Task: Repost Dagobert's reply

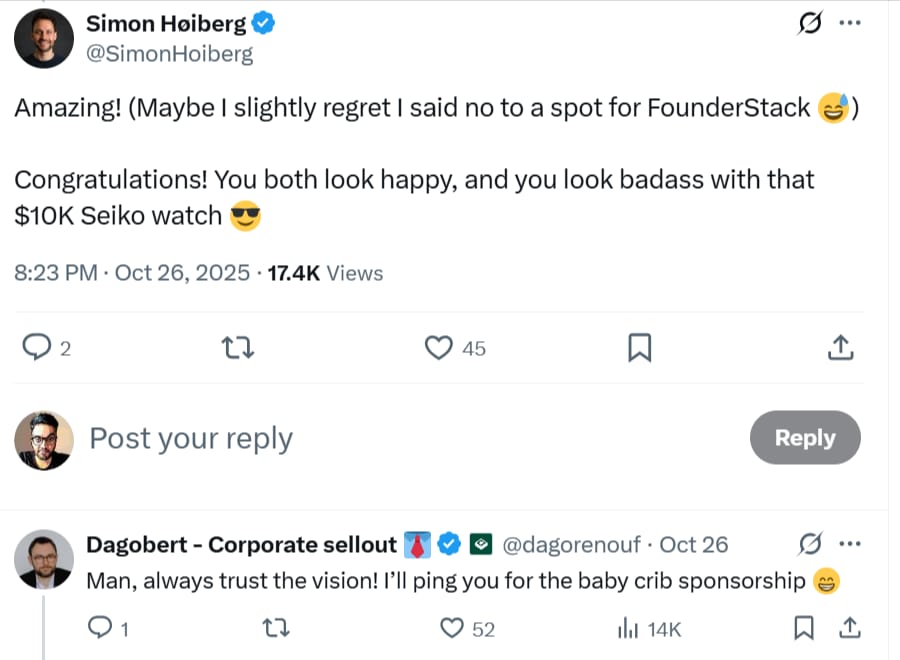Action: coord(268,628)
